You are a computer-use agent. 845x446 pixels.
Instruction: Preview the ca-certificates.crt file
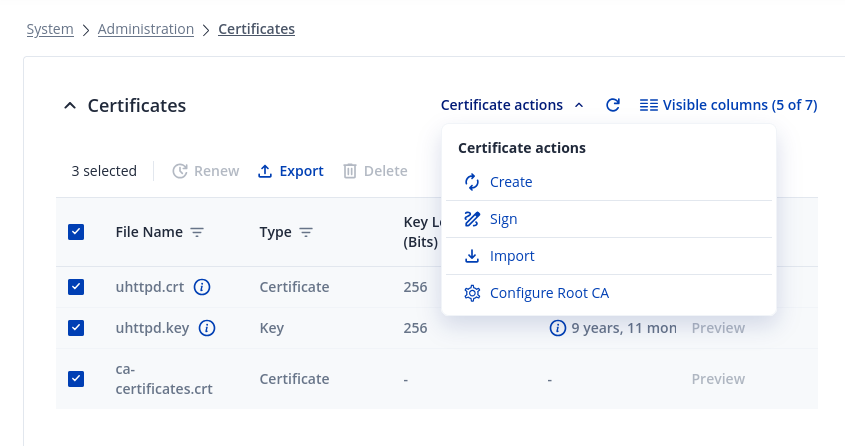[718, 379]
